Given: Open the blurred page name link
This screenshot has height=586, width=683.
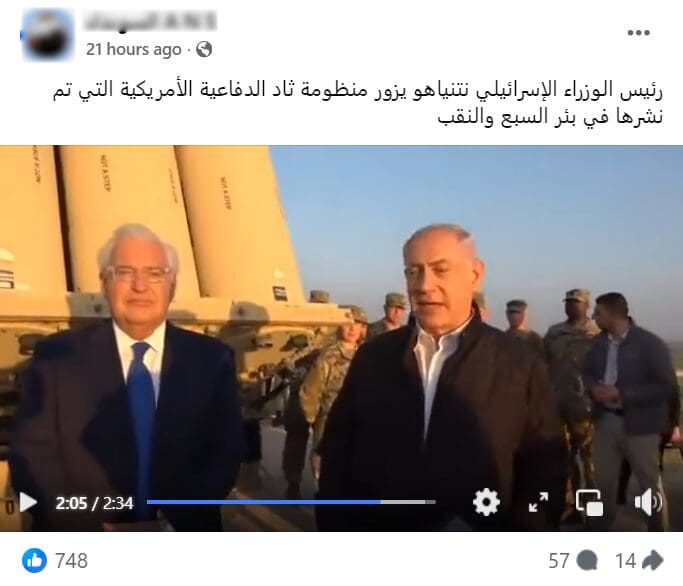Looking at the screenshot, I should click(150, 21).
